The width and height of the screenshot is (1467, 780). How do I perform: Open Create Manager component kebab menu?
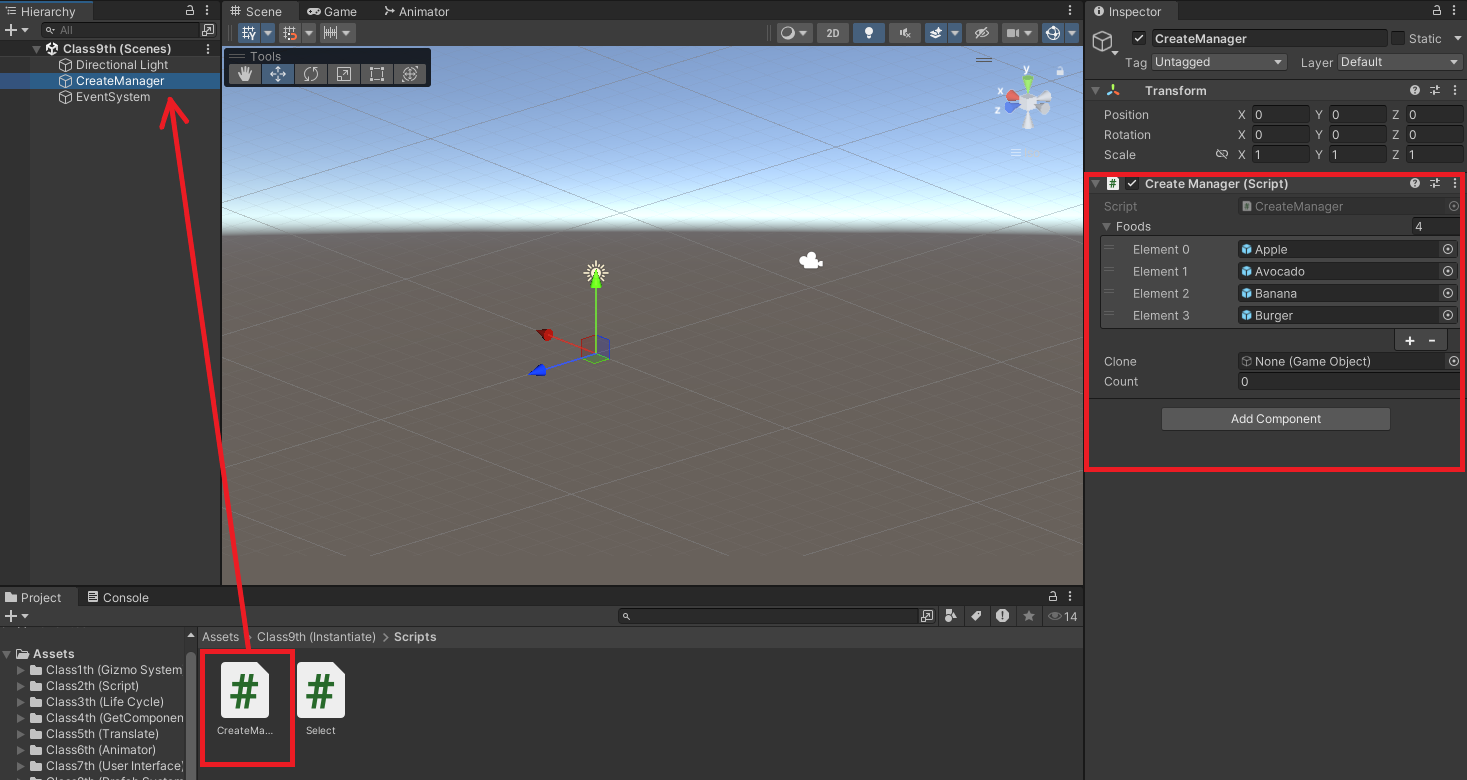coord(1454,184)
